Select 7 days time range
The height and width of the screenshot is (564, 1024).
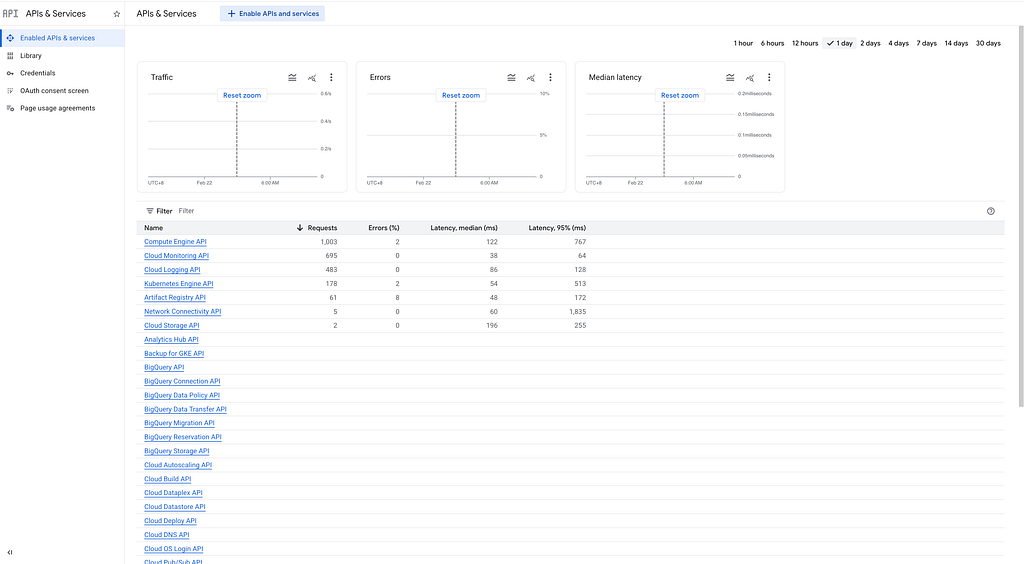pyautogui.click(x=926, y=43)
